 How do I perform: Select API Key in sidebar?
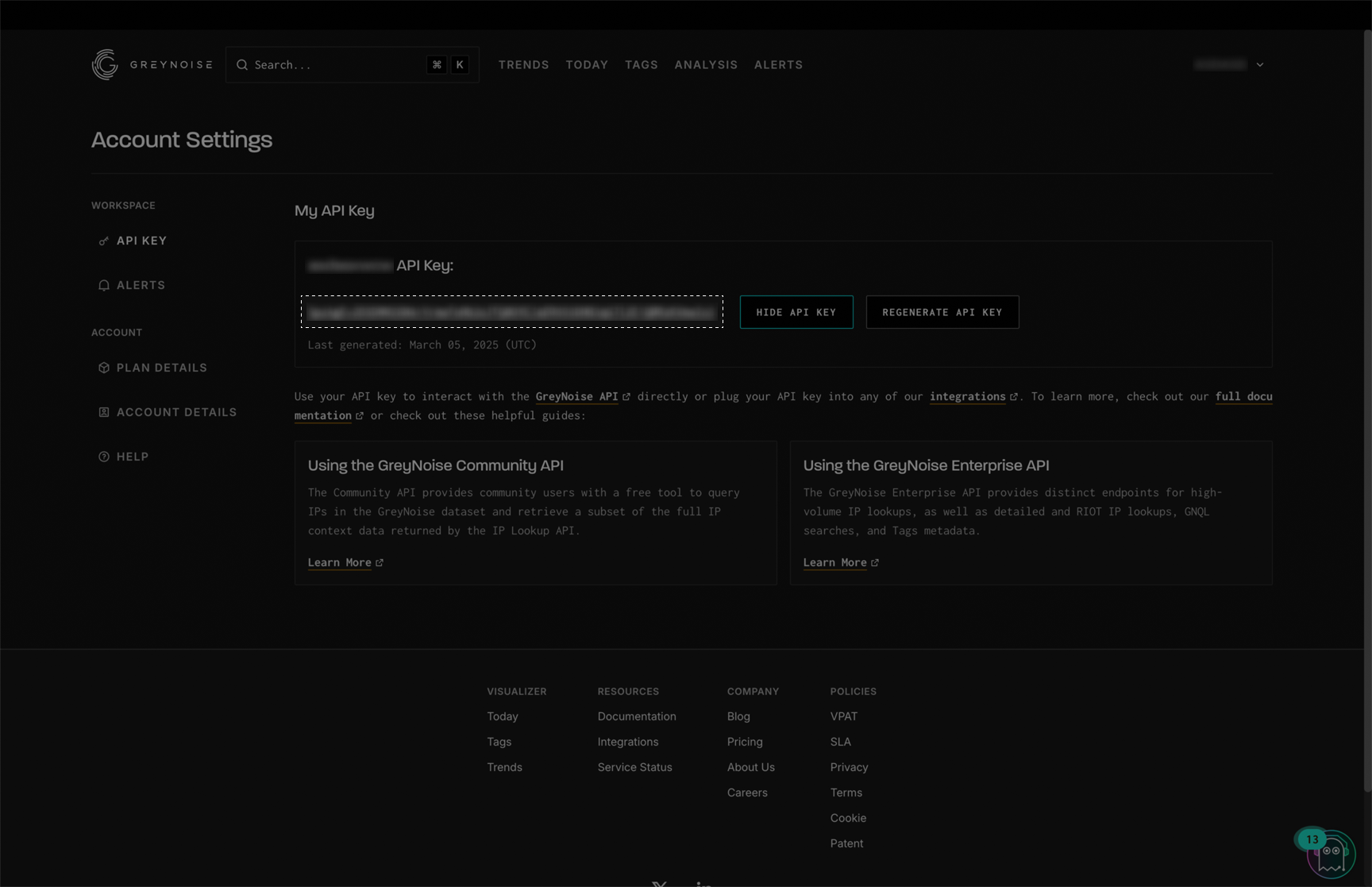pyautogui.click(x=141, y=241)
